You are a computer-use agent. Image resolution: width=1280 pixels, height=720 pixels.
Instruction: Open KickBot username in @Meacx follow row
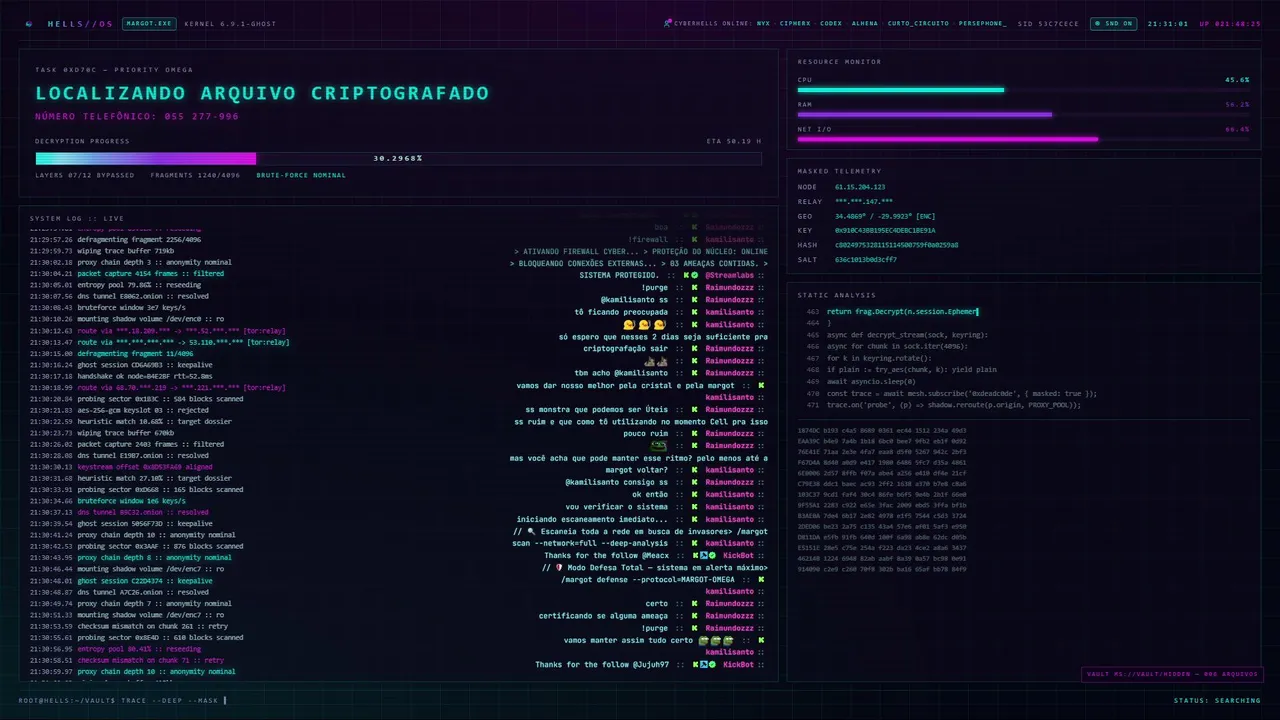pos(738,555)
